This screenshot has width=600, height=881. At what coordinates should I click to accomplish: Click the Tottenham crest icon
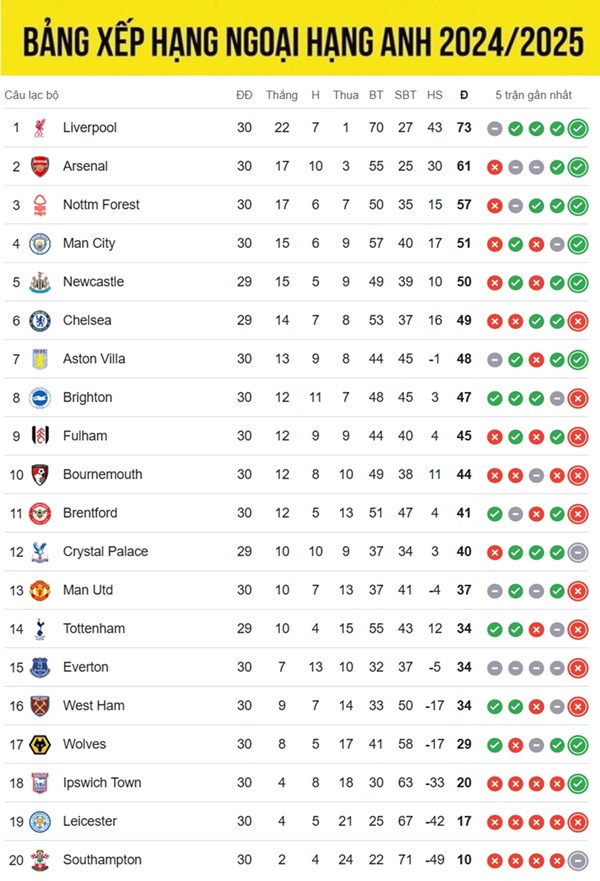tap(40, 629)
